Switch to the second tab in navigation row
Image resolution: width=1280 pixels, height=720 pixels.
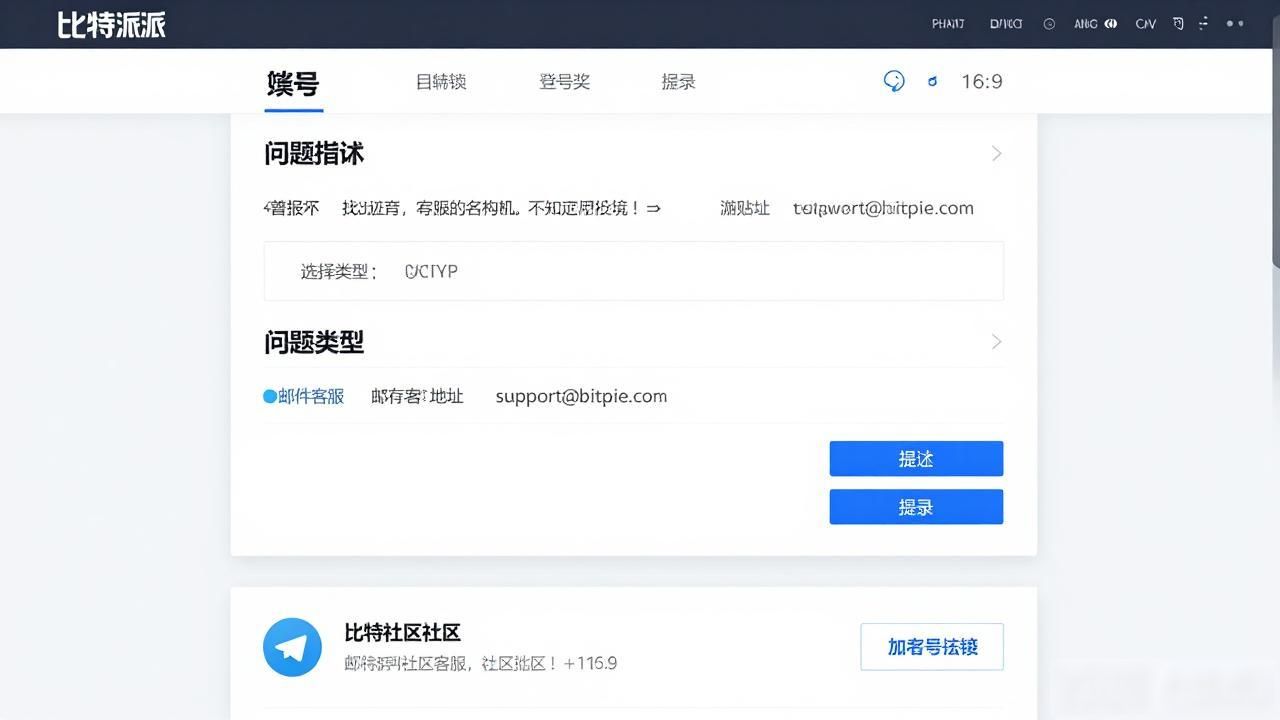[x=441, y=82]
